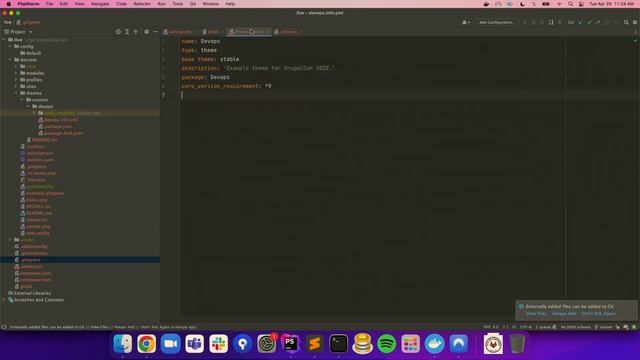Expand the sites folder
The width and height of the screenshot is (640, 360).
[x=16, y=87]
